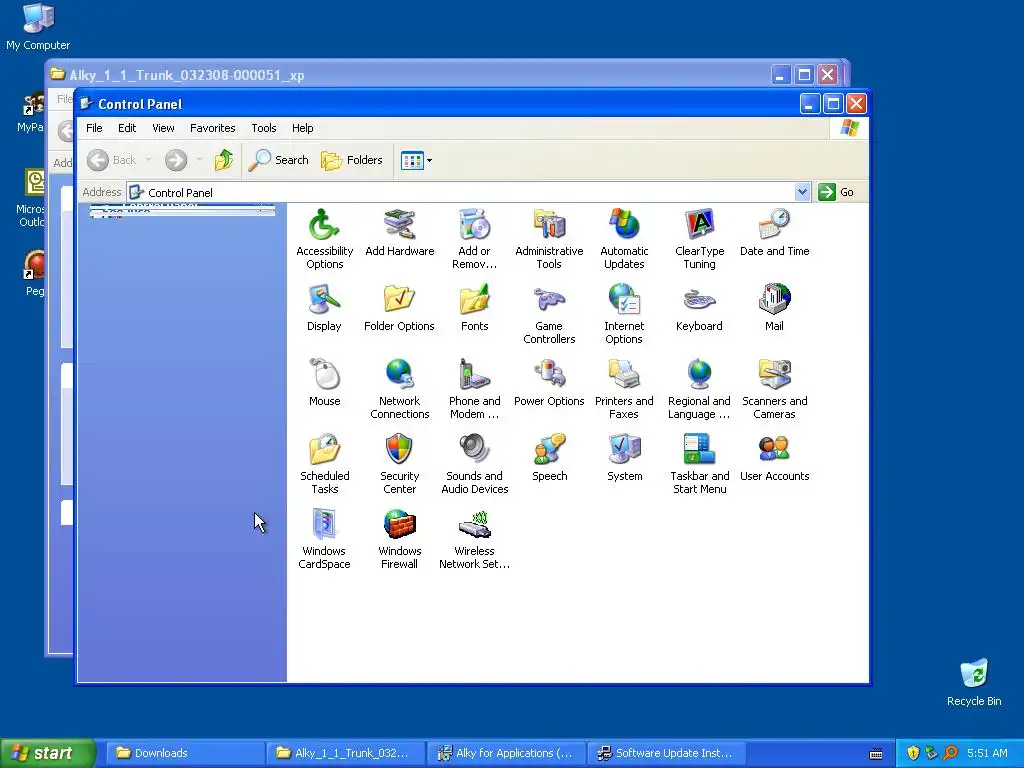The width and height of the screenshot is (1024, 768).
Task: Switch to Downloads taskbar window
Action: point(184,753)
